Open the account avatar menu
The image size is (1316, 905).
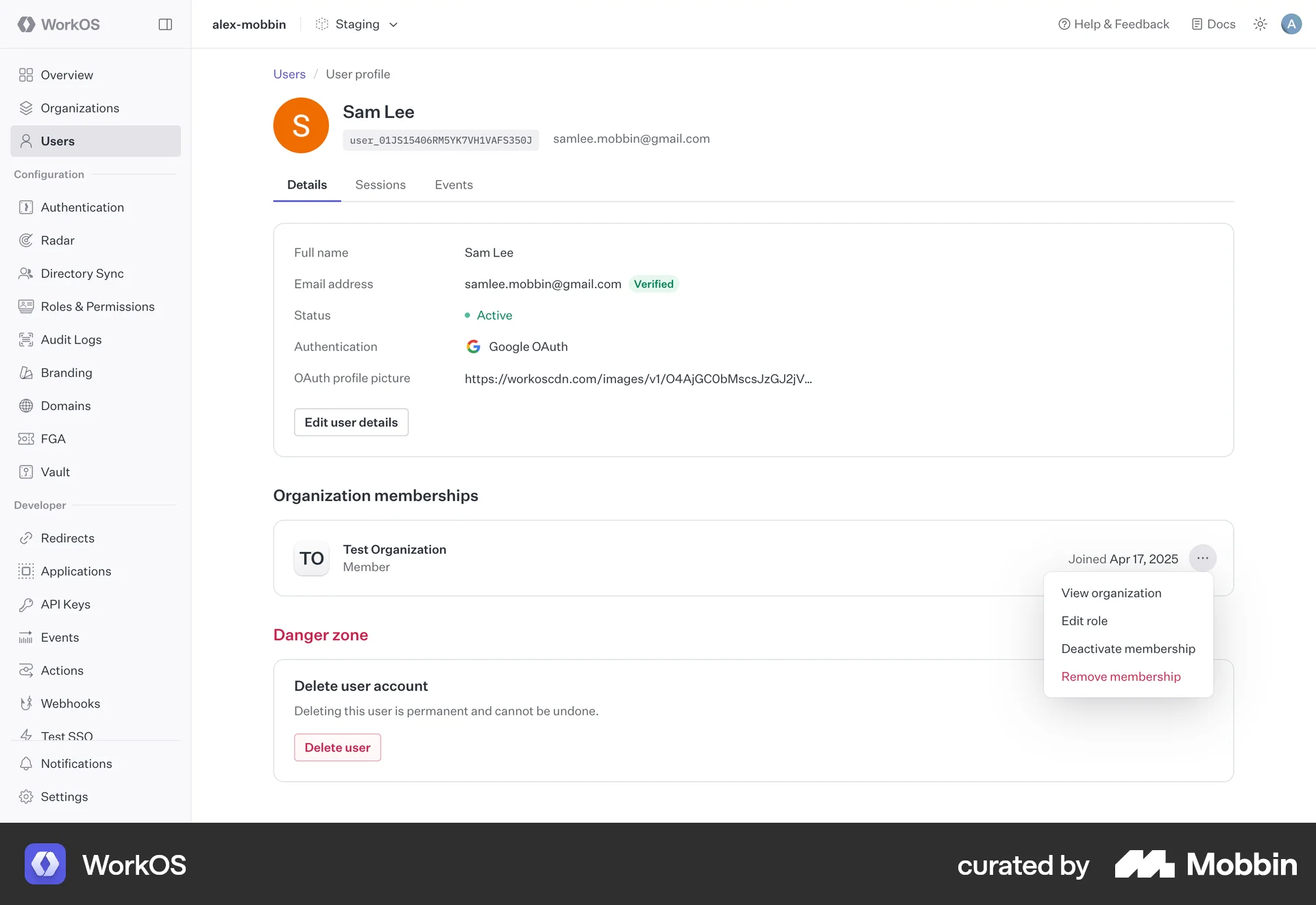1291,24
